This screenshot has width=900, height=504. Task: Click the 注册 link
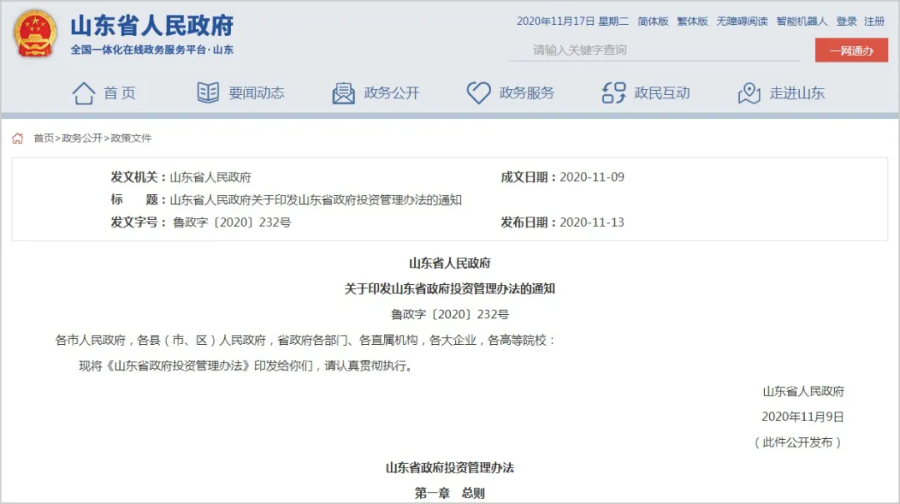(874, 21)
